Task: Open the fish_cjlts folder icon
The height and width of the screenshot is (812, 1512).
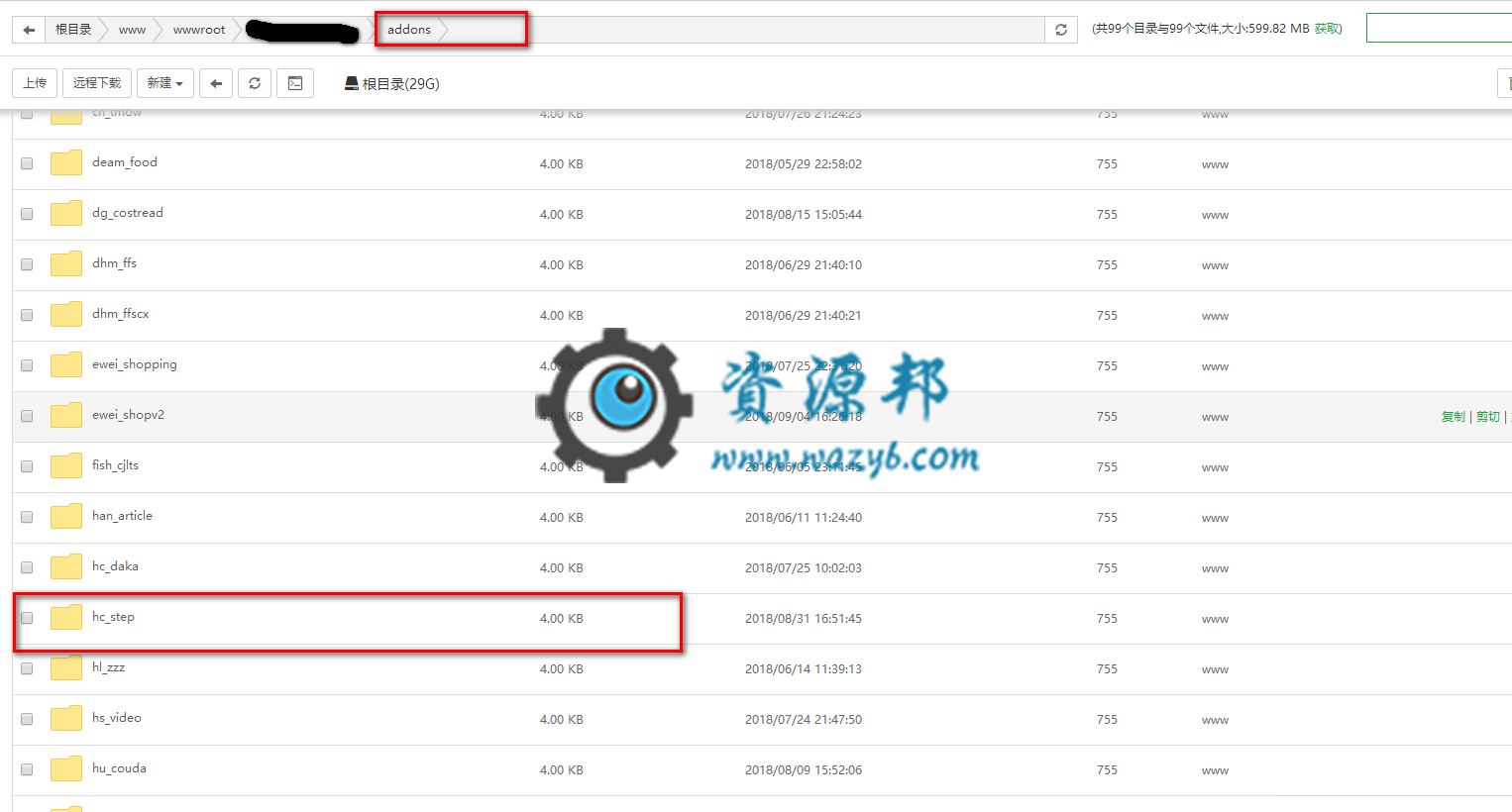Action: click(66, 465)
